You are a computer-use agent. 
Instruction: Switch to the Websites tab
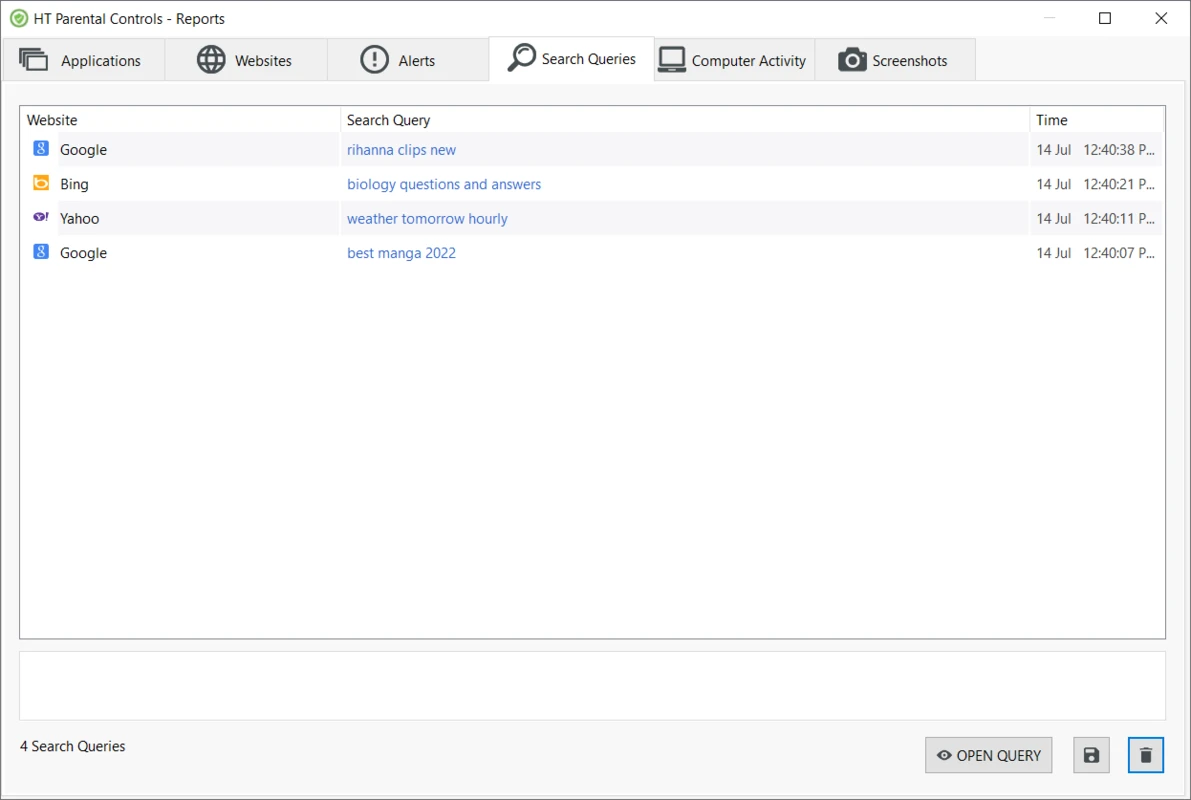tap(246, 60)
